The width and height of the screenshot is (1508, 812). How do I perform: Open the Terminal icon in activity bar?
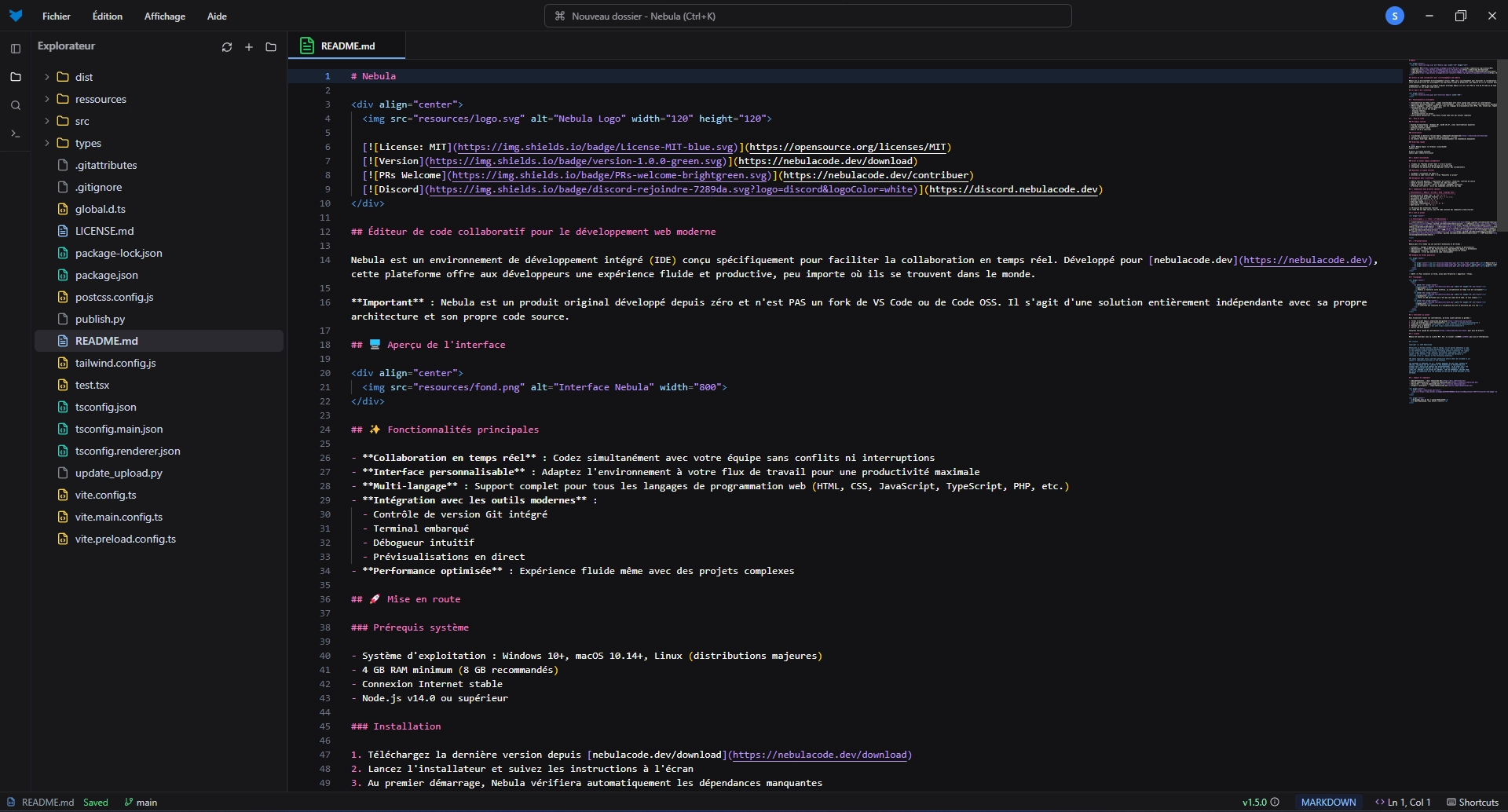tap(15, 134)
